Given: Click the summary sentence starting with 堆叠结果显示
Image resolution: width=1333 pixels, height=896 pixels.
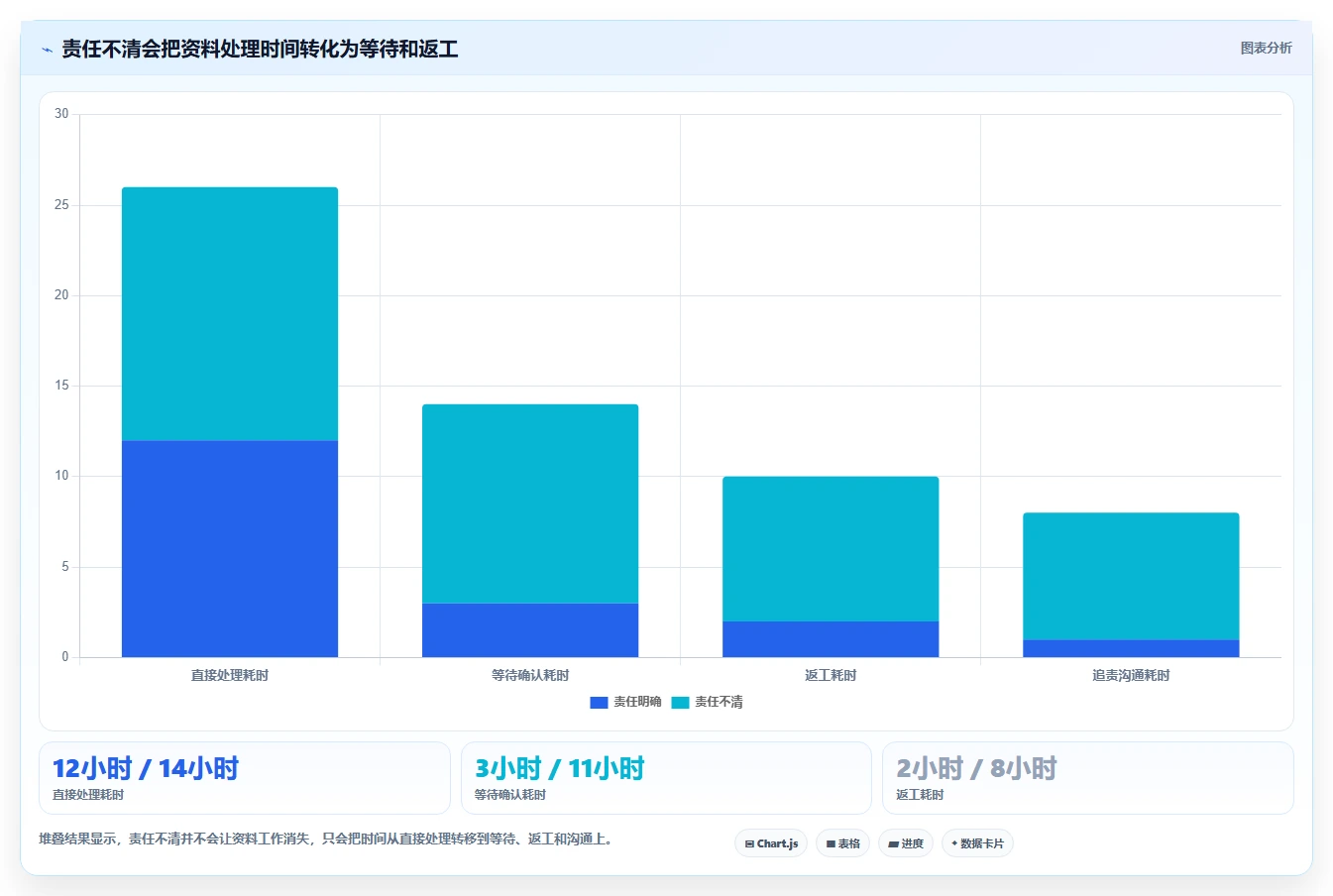Looking at the screenshot, I should click(x=327, y=839).
